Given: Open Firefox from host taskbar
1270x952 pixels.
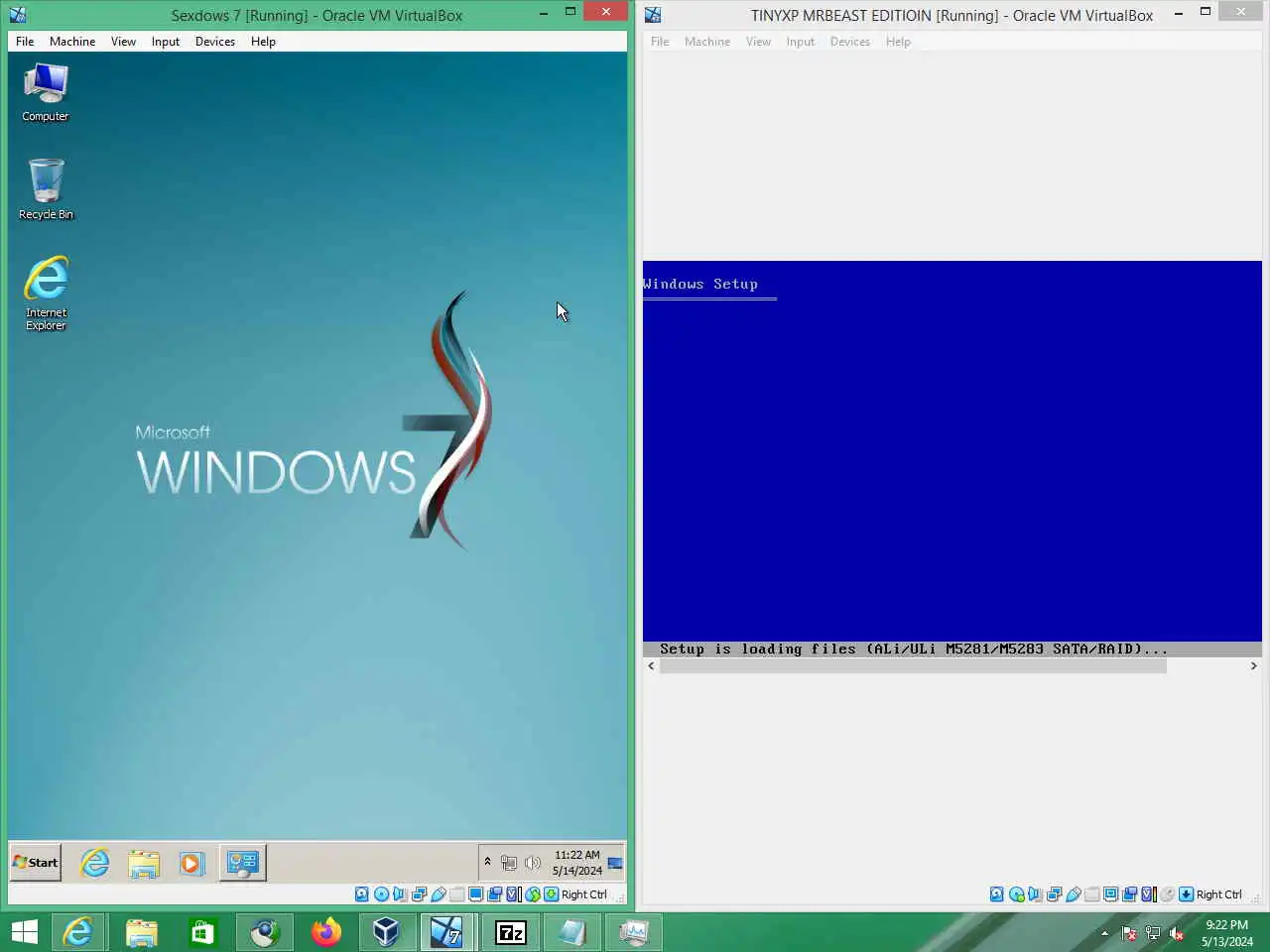Looking at the screenshot, I should (x=325, y=932).
